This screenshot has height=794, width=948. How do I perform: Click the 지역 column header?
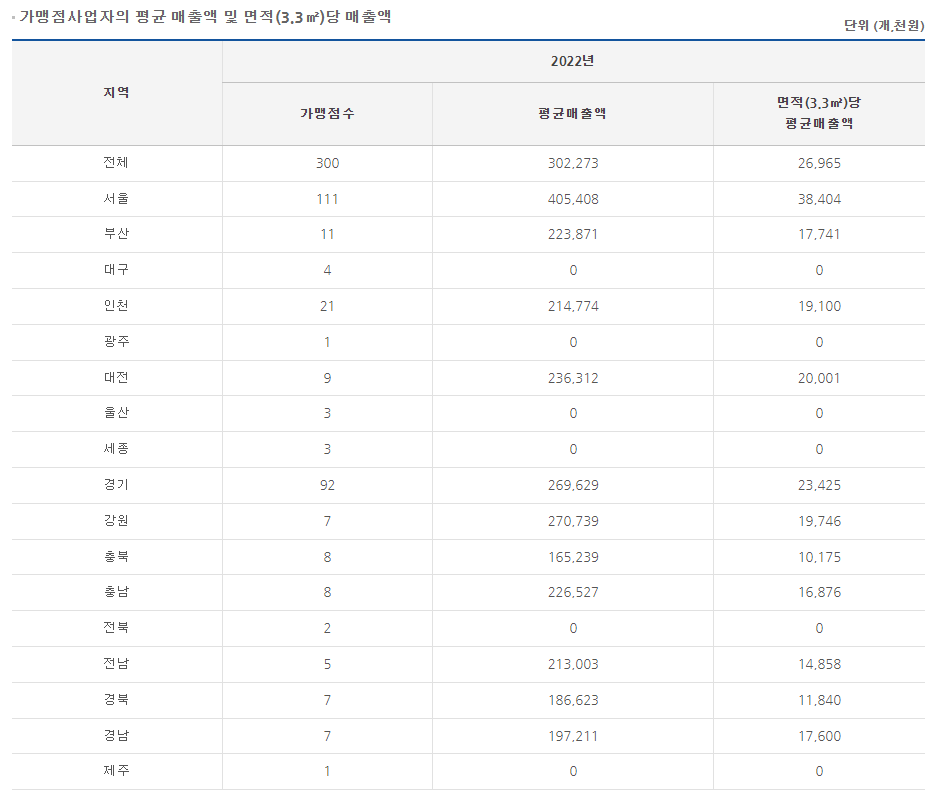(116, 93)
